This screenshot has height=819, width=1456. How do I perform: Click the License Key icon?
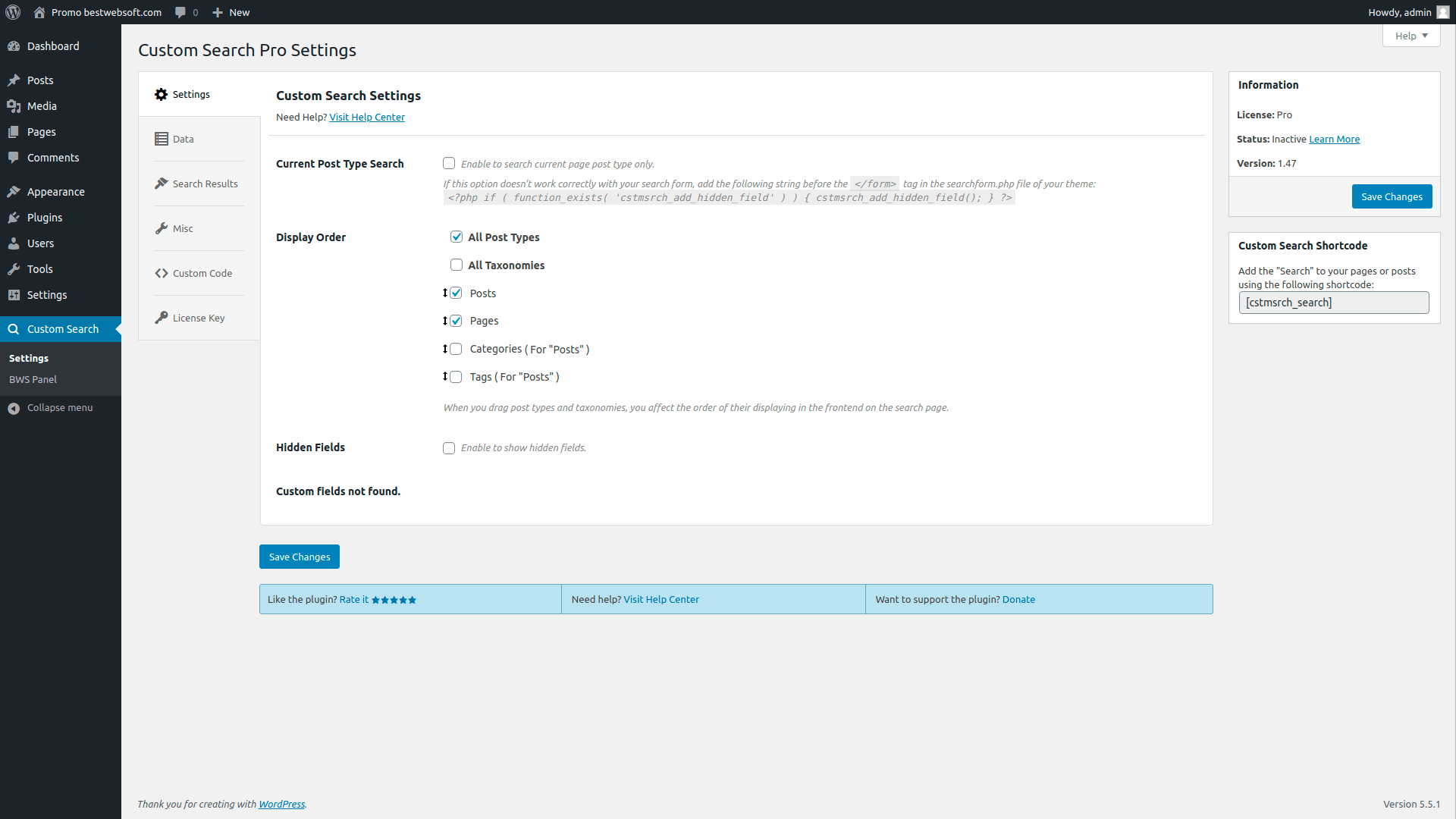tap(162, 318)
